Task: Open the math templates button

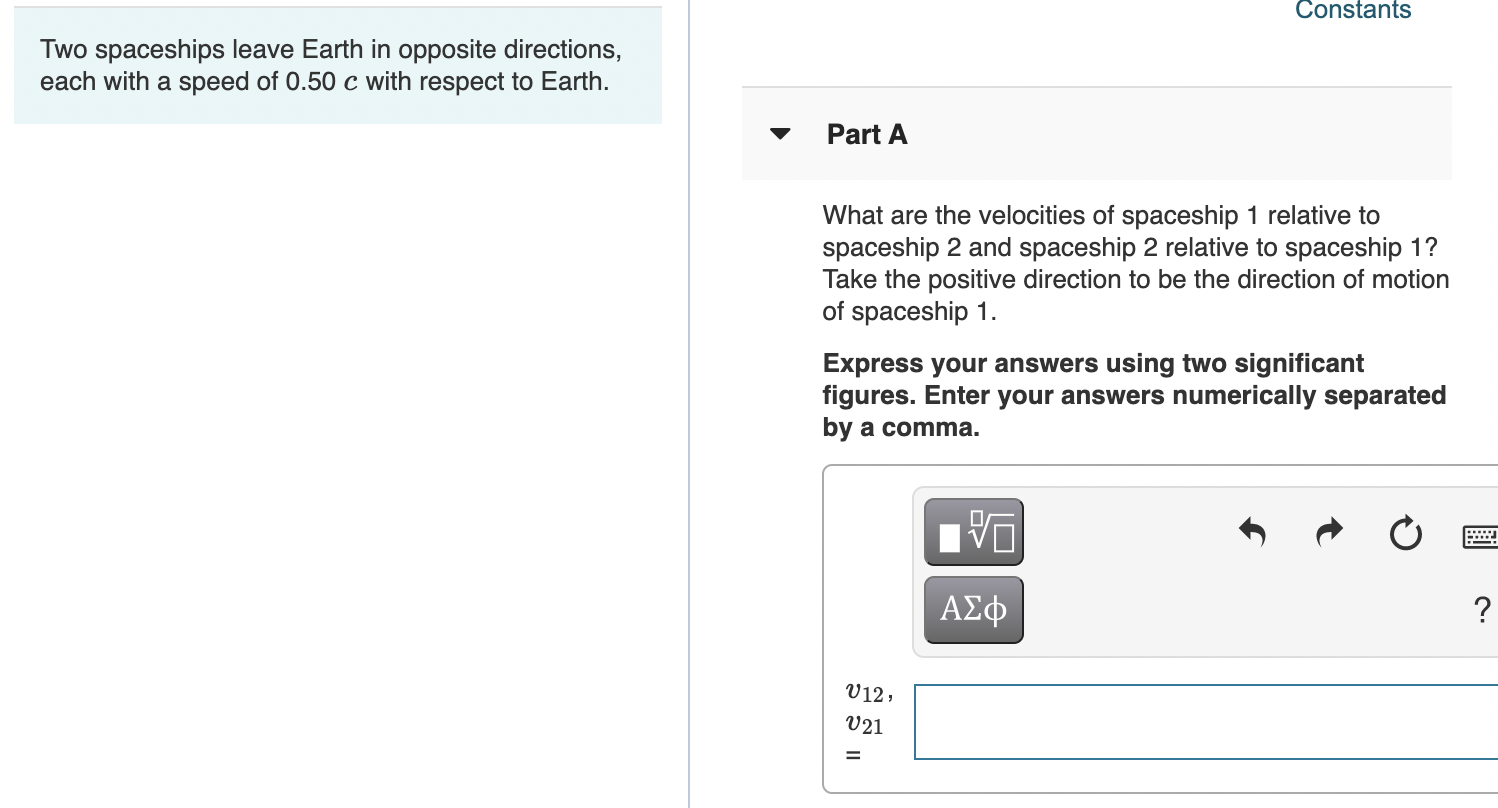Action: [x=973, y=532]
